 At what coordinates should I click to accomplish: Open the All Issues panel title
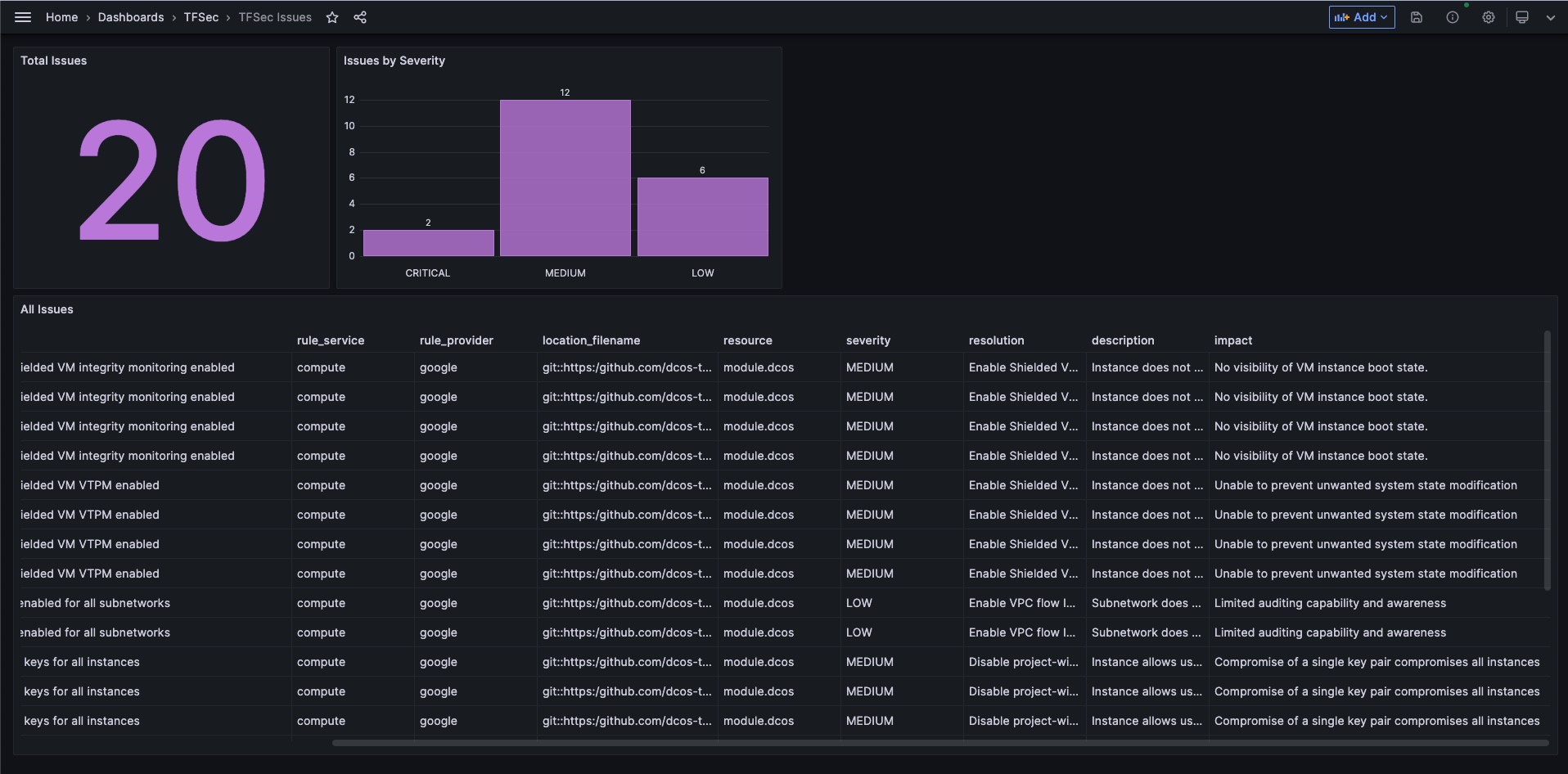[x=47, y=309]
